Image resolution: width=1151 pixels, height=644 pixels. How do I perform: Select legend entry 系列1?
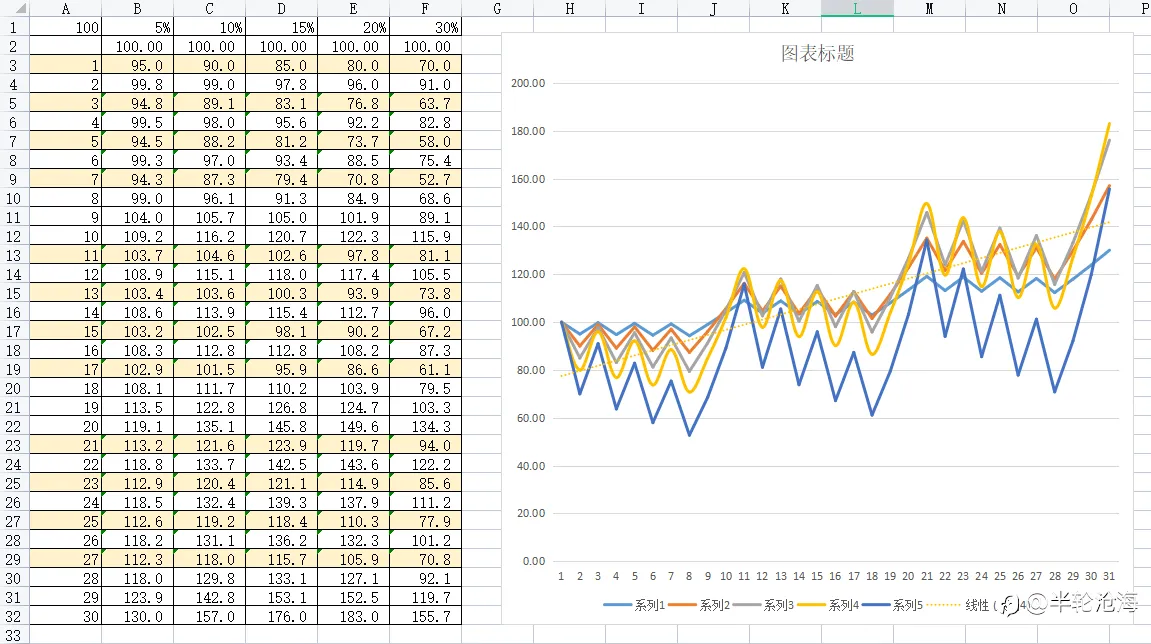pos(634,605)
